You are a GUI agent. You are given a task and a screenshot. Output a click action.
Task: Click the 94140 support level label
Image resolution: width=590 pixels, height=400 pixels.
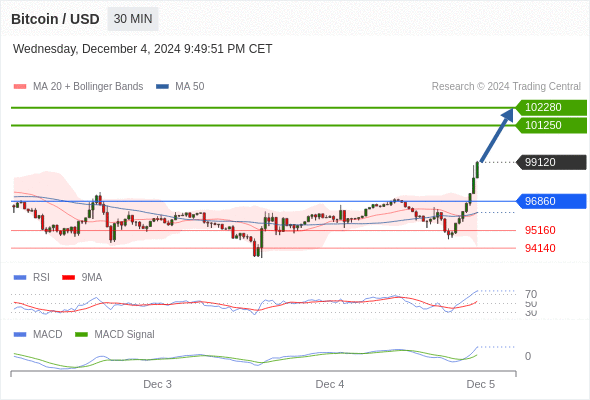tap(540, 248)
